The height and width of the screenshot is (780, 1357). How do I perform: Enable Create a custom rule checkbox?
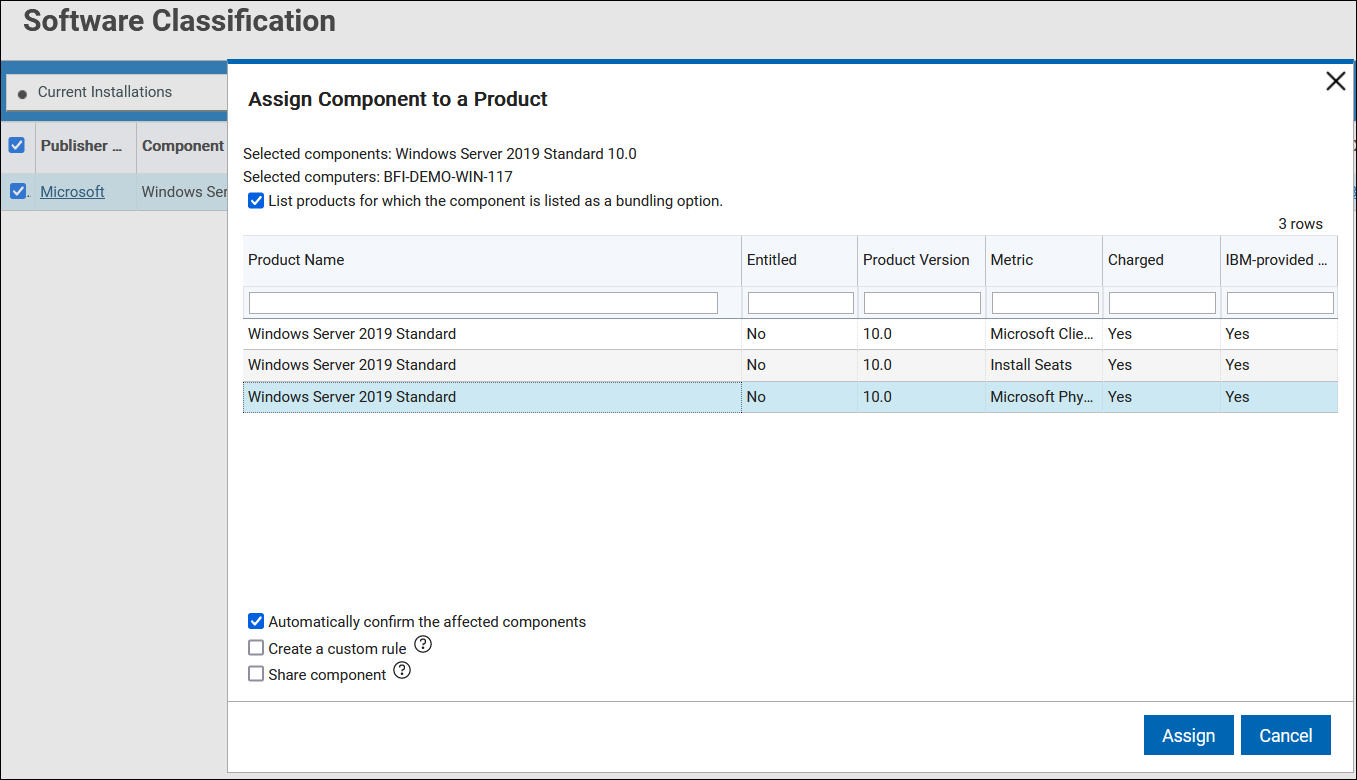click(x=256, y=648)
